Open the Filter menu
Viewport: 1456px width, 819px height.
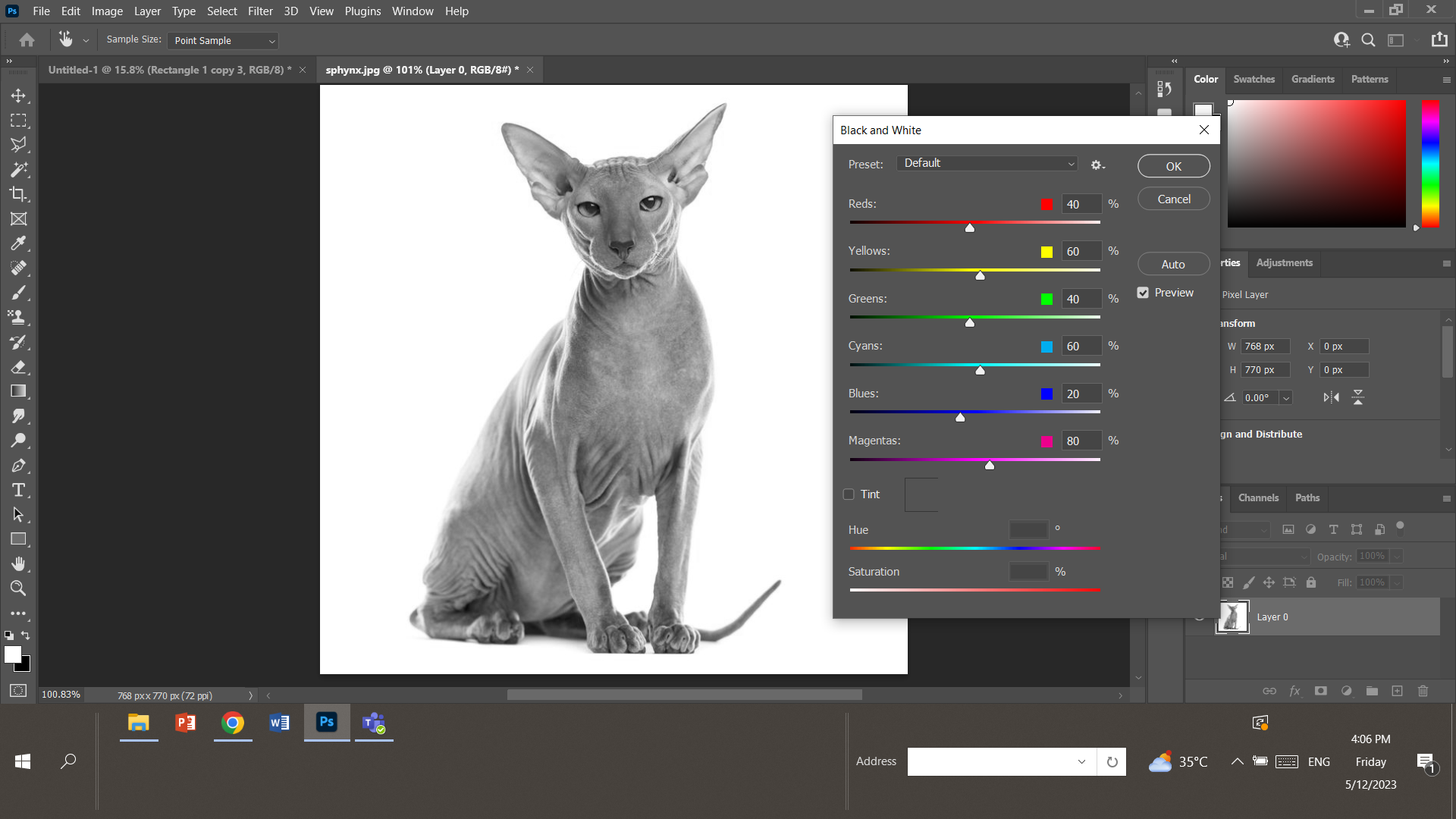coord(260,11)
